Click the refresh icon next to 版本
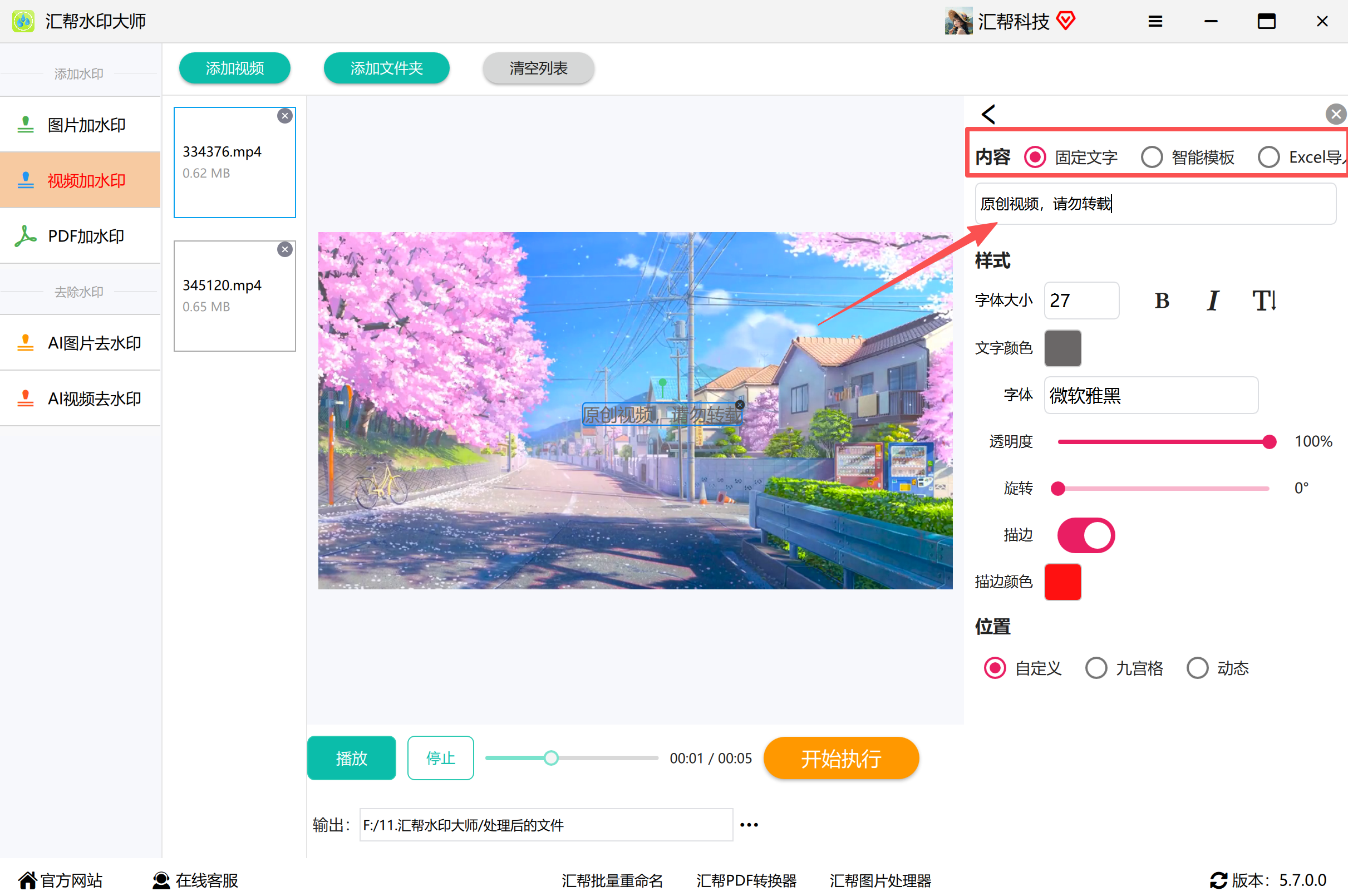The image size is (1348, 896). (1218, 880)
